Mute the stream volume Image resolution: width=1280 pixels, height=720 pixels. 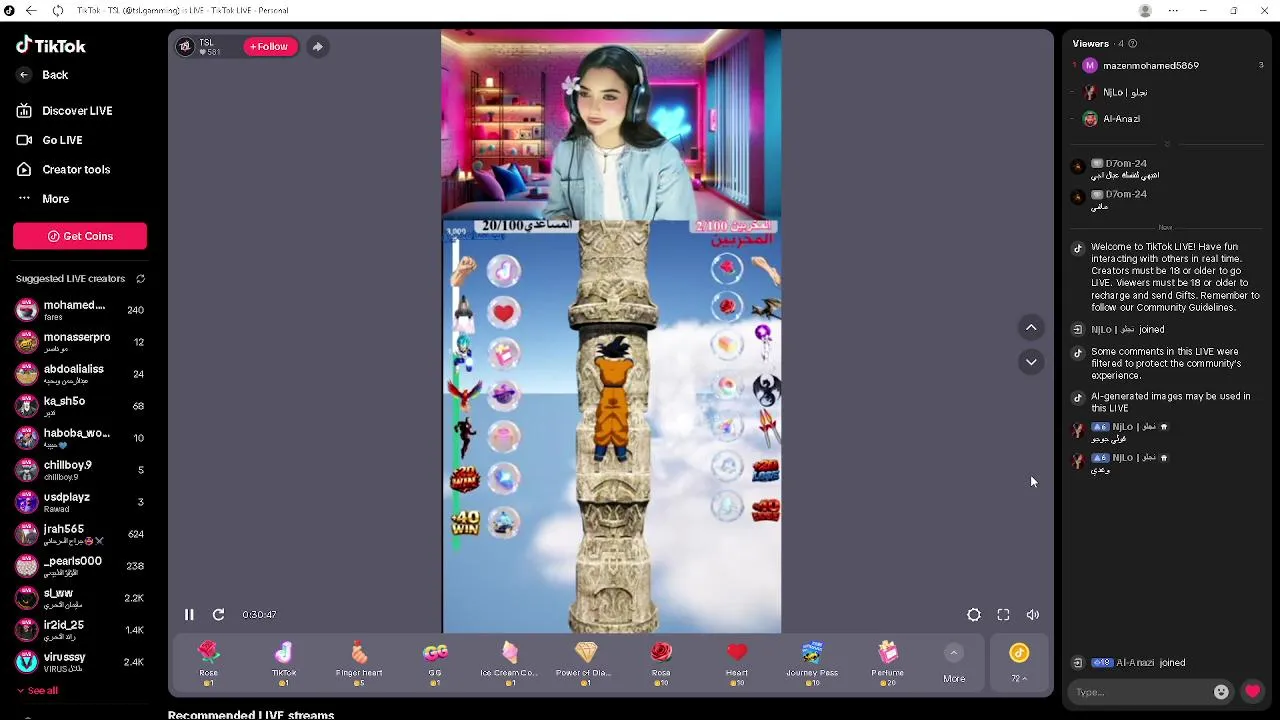(x=1033, y=615)
